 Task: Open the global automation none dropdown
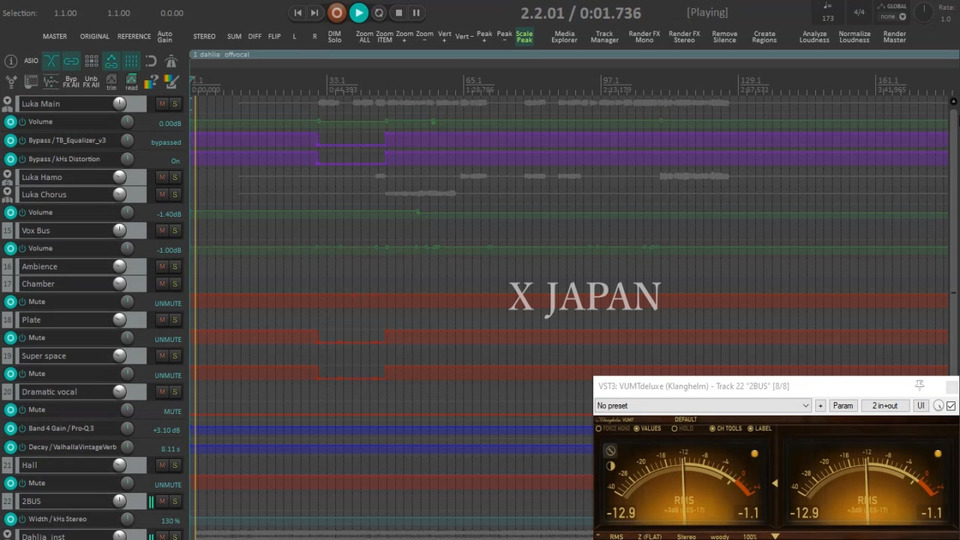pyautogui.click(x=893, y=17)
